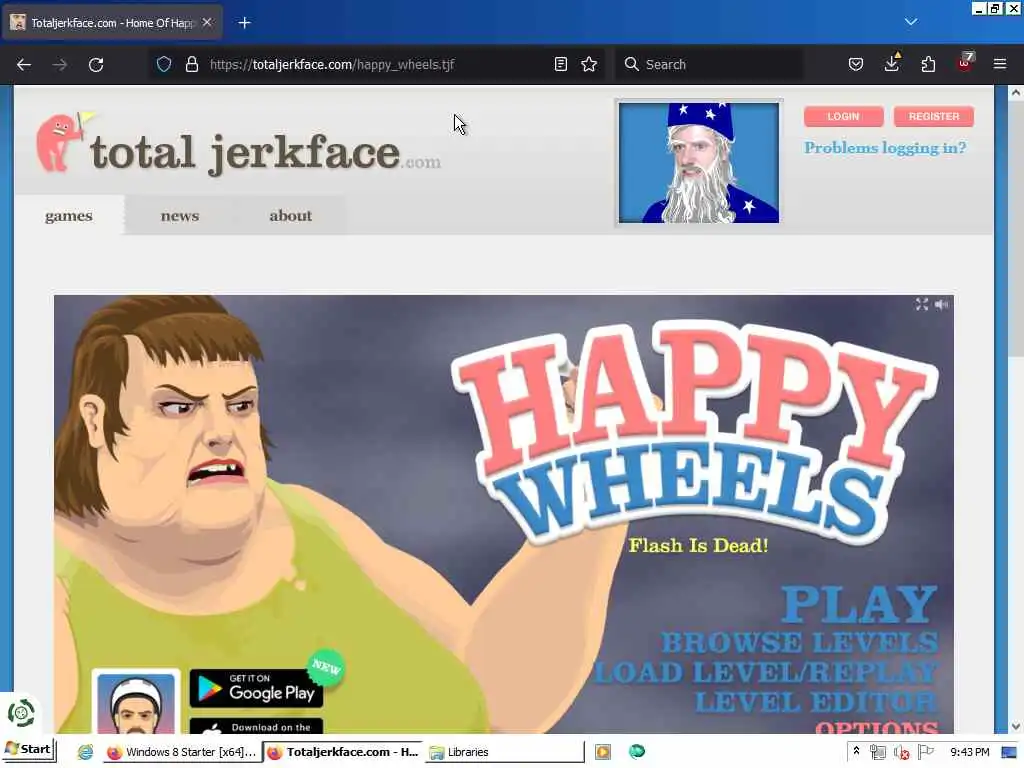Screen dimensions: 1024x768
Task: Click the browser forward arrow
Action: [x=59, y=65]
